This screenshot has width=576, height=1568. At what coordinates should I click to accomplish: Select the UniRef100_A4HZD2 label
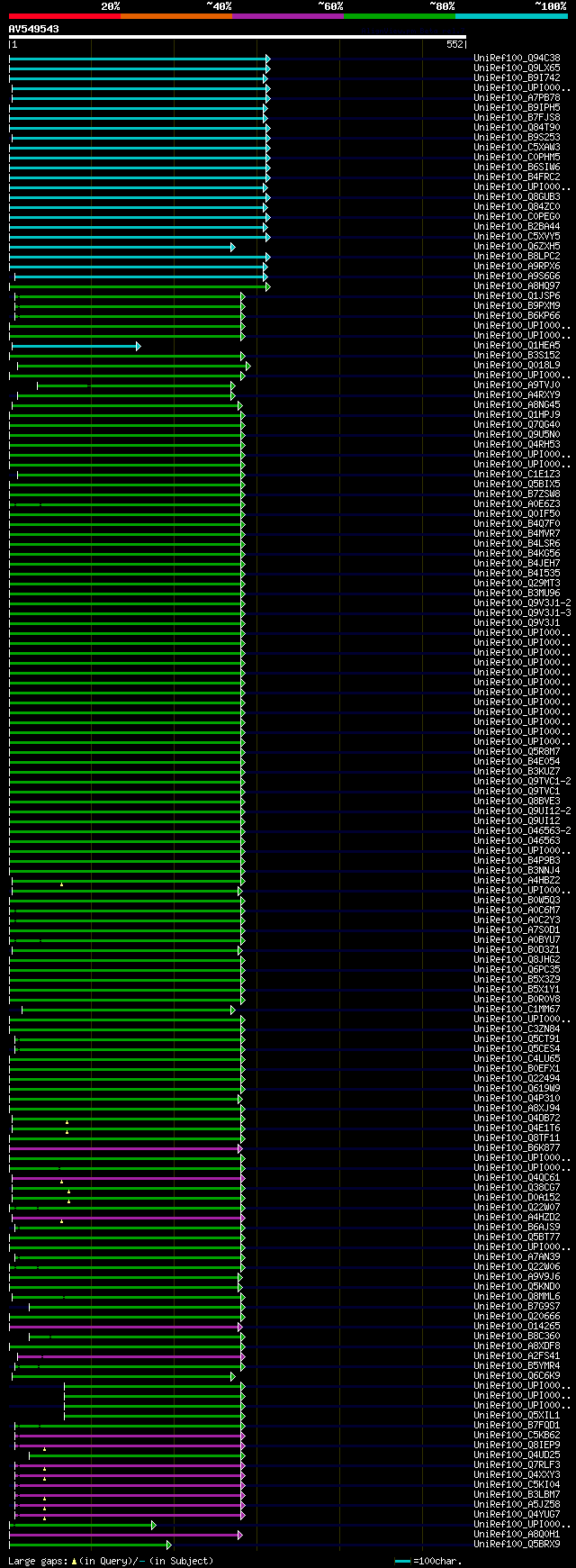pos(517,1218)
